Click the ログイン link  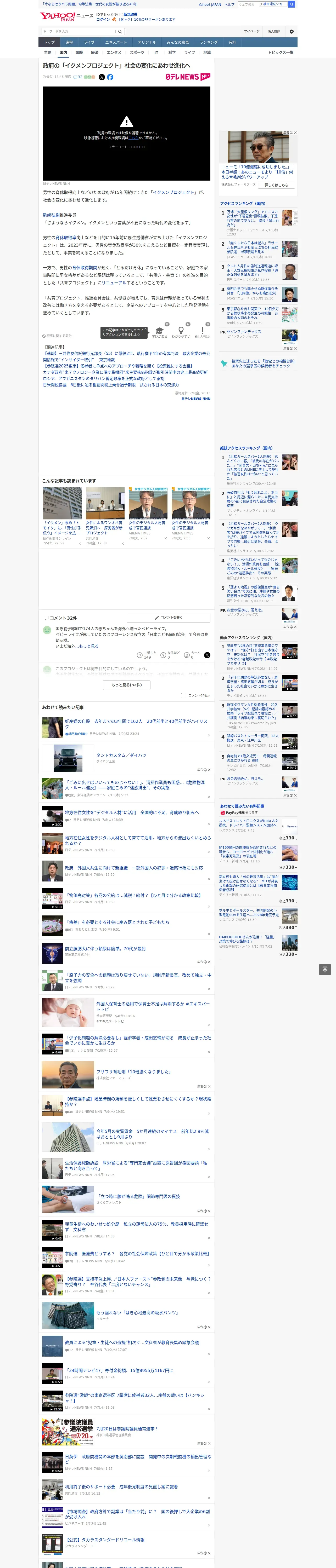103,20
